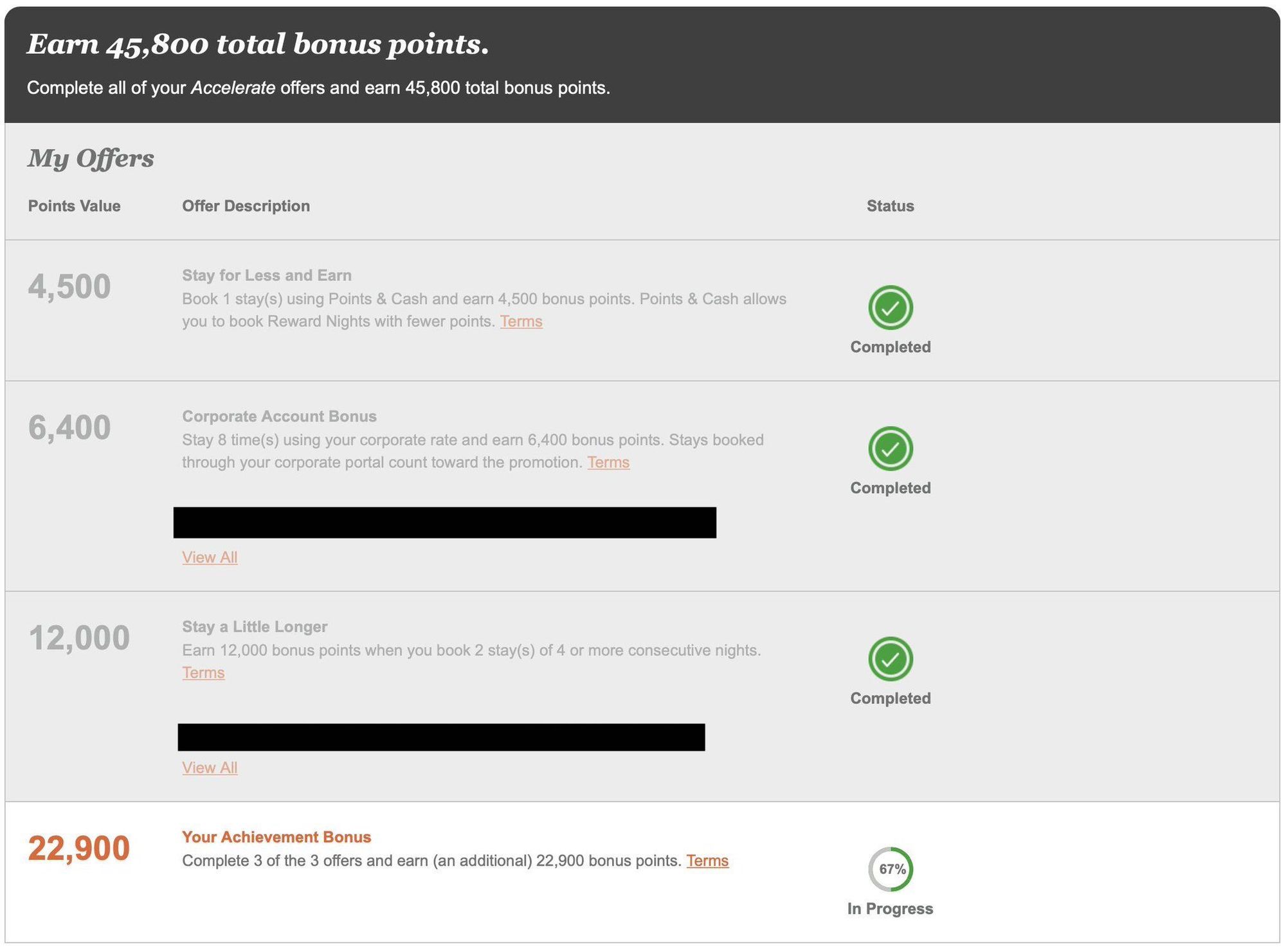Click the My Offers section heading

pyautogui.click(x=91, y=158)
